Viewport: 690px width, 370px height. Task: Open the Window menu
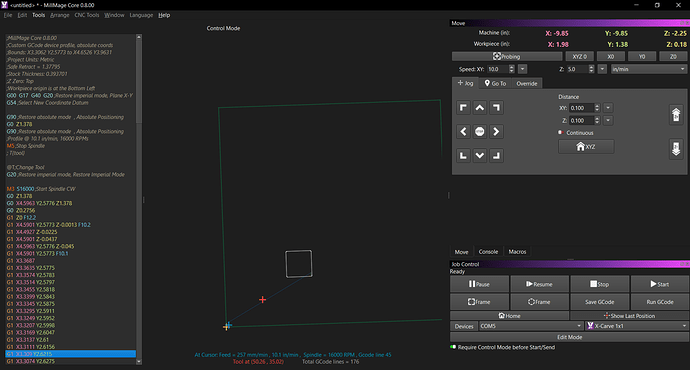(114, 15)
